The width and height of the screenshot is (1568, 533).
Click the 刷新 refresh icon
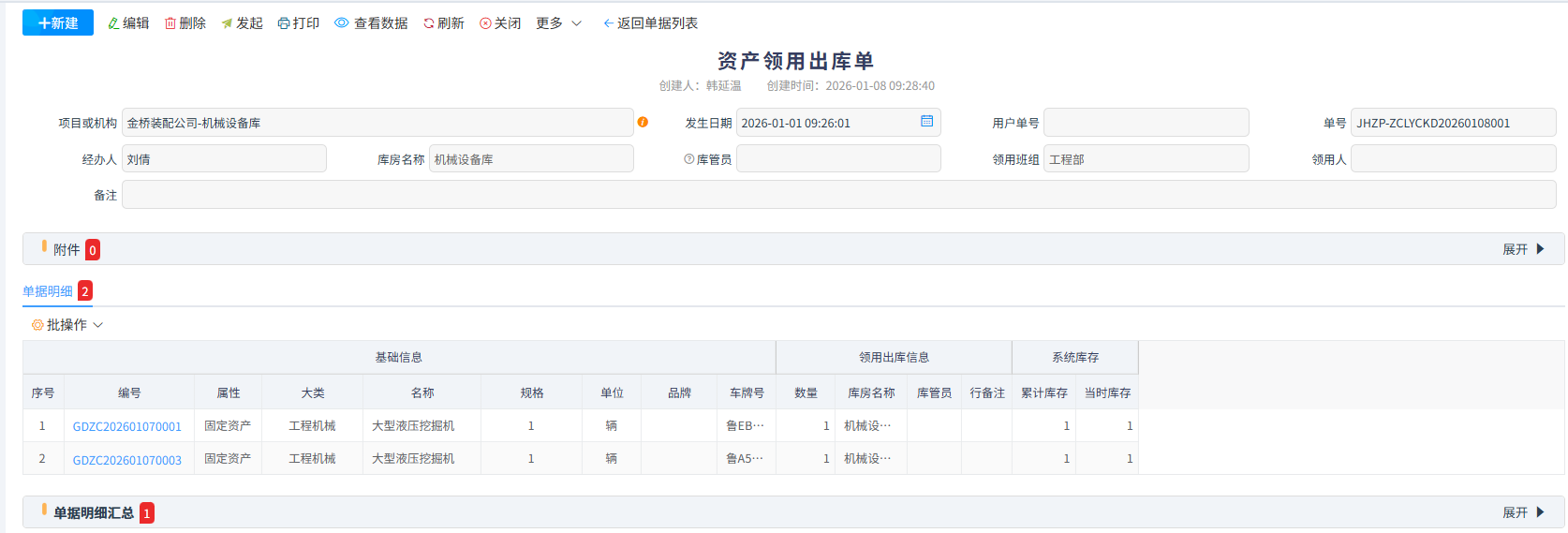(429, 23)
